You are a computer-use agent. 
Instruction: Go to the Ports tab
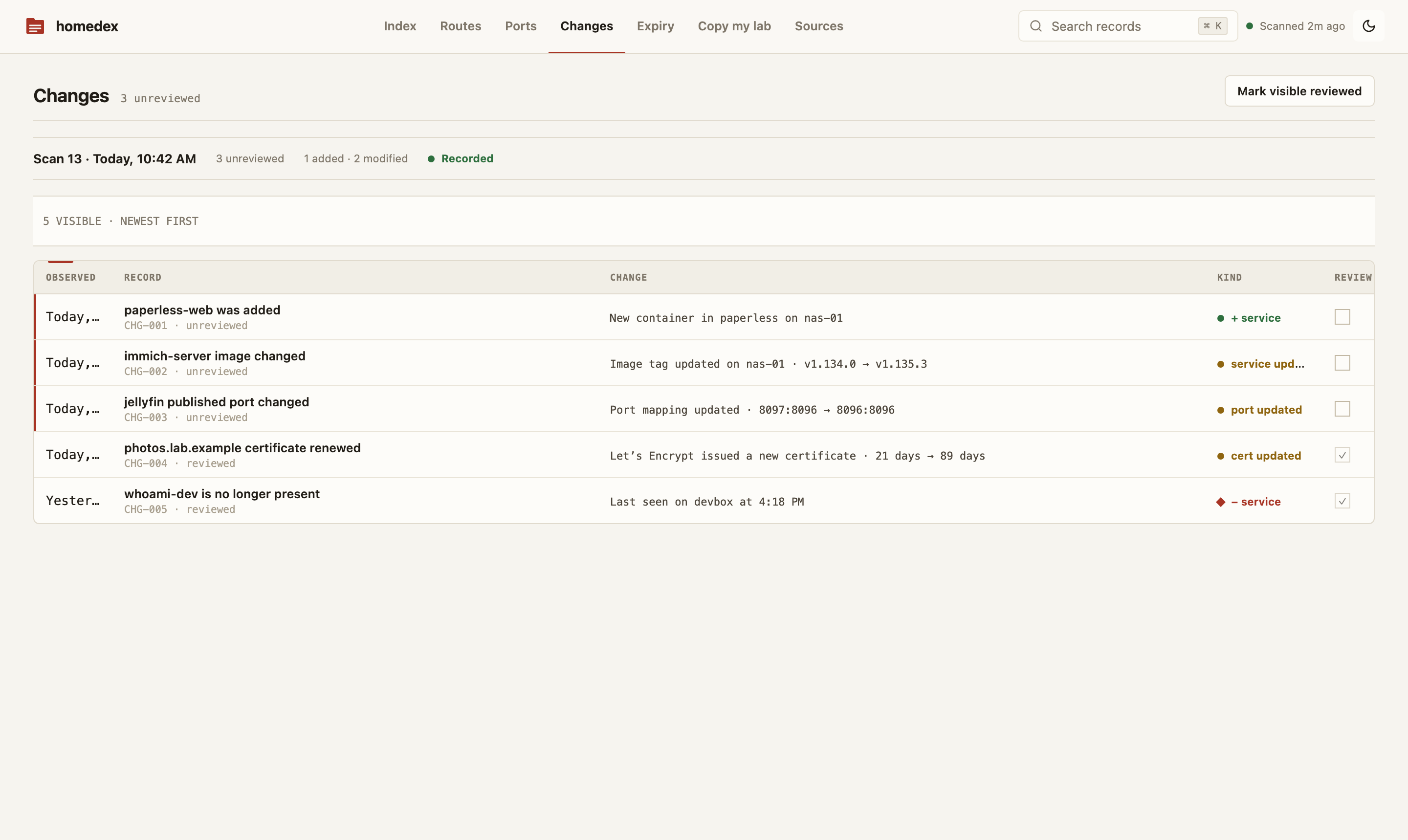tap(521, 26)
